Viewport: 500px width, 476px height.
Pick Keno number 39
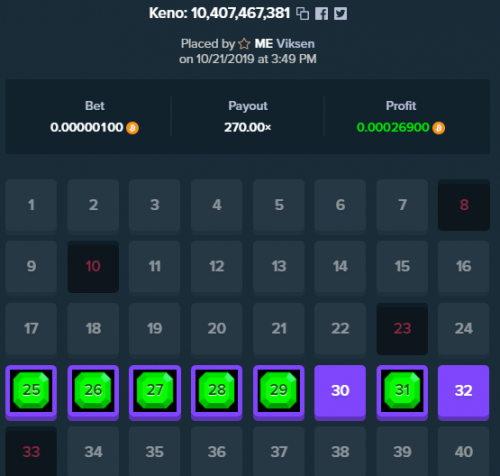pyautogui.click(x=402, y=451)
